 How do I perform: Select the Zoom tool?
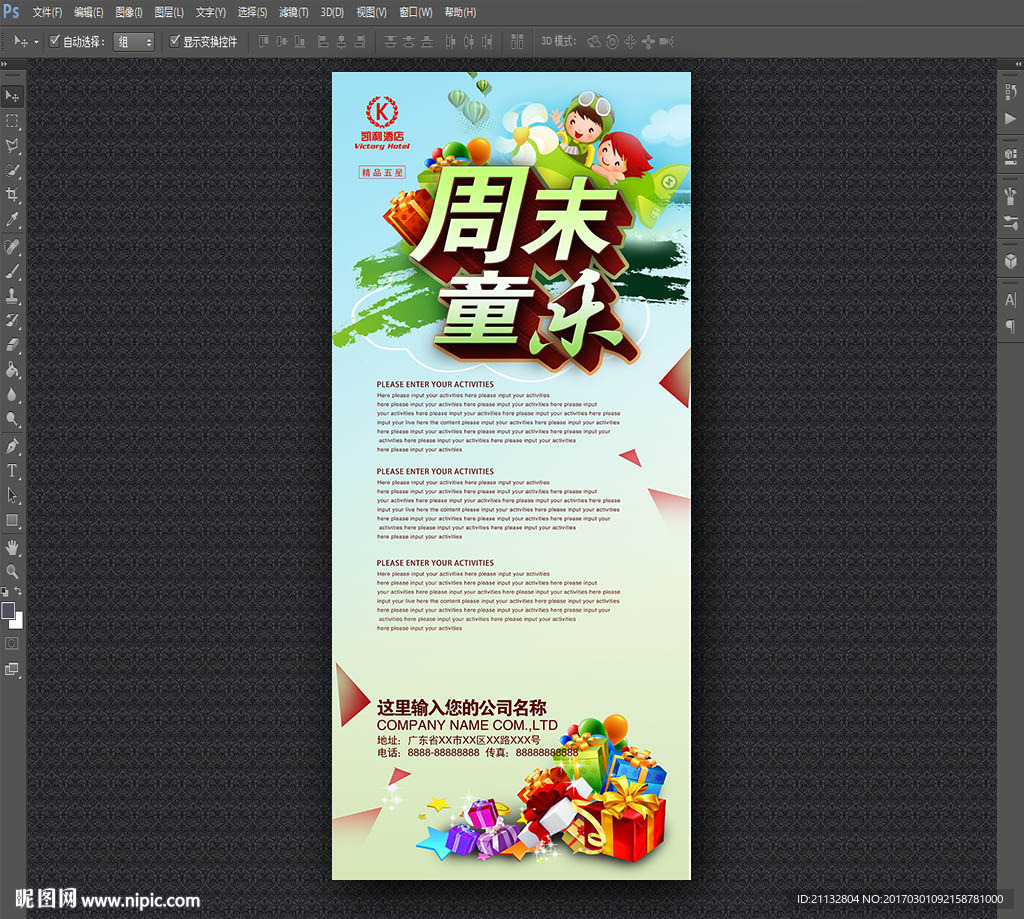(x=12, y=572)
